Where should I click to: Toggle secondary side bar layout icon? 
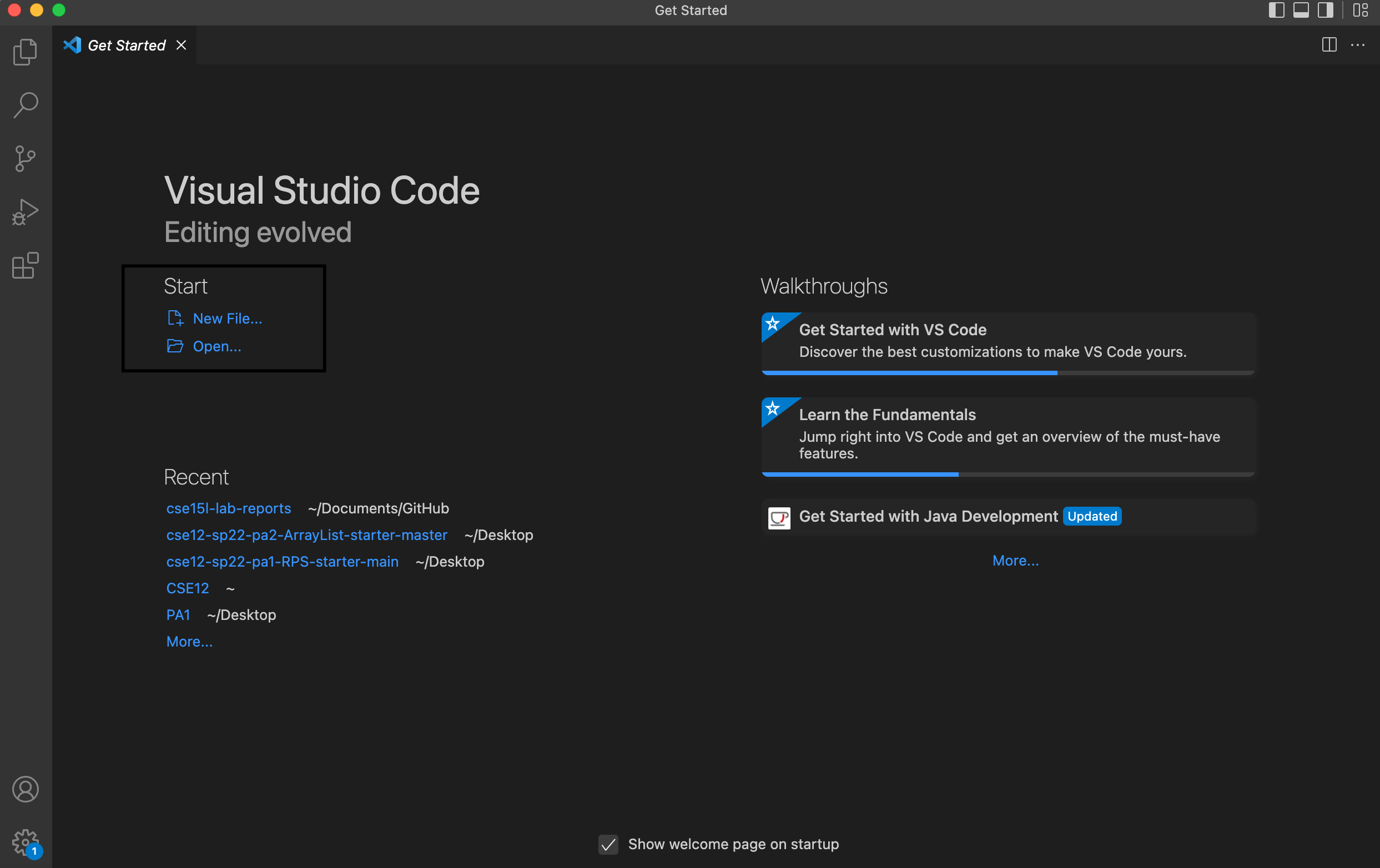[1326, 11]
